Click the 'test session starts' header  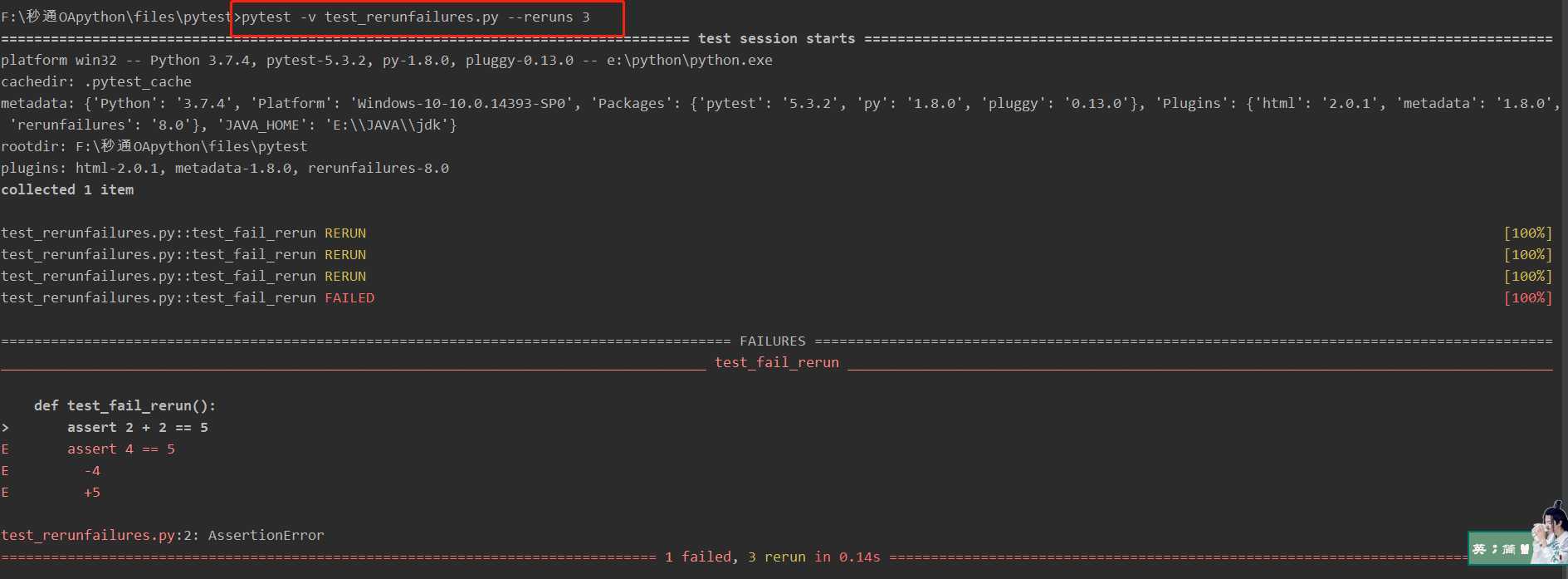776,38
